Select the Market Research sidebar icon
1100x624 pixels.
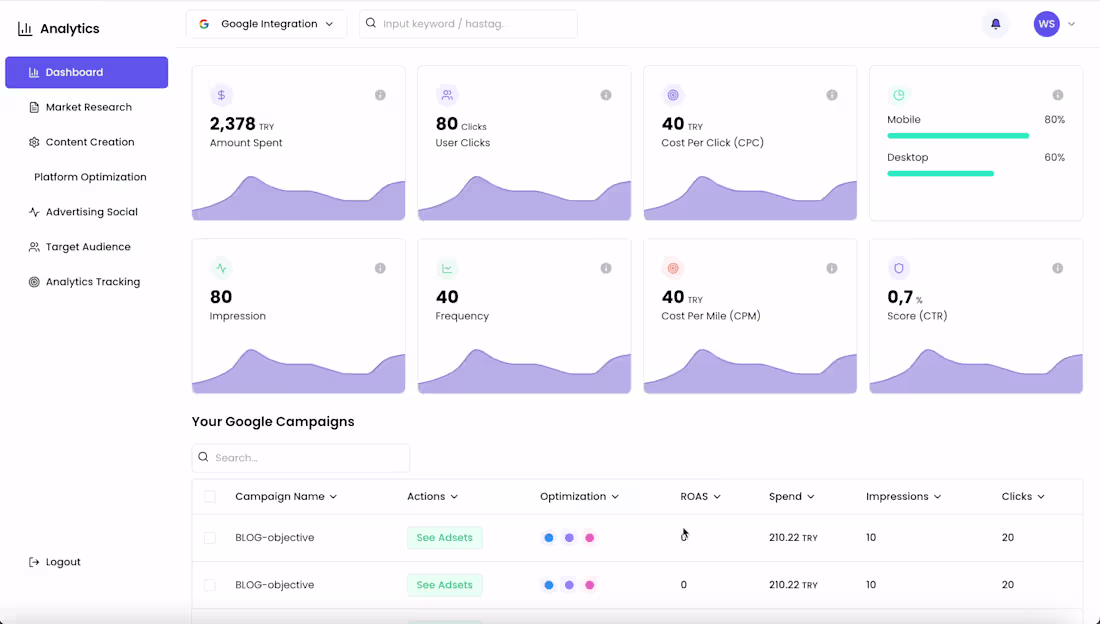click(32, 107)
